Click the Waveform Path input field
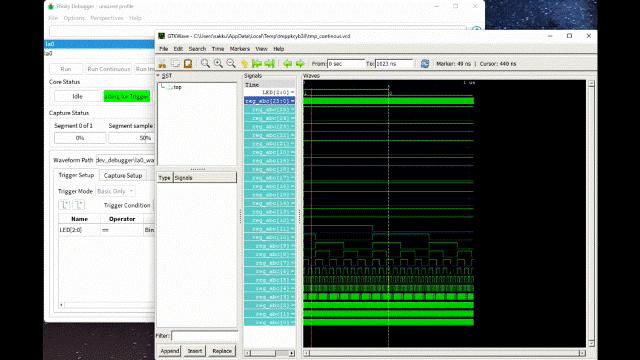This screenshot has width=640, height=360. [125, 160]
